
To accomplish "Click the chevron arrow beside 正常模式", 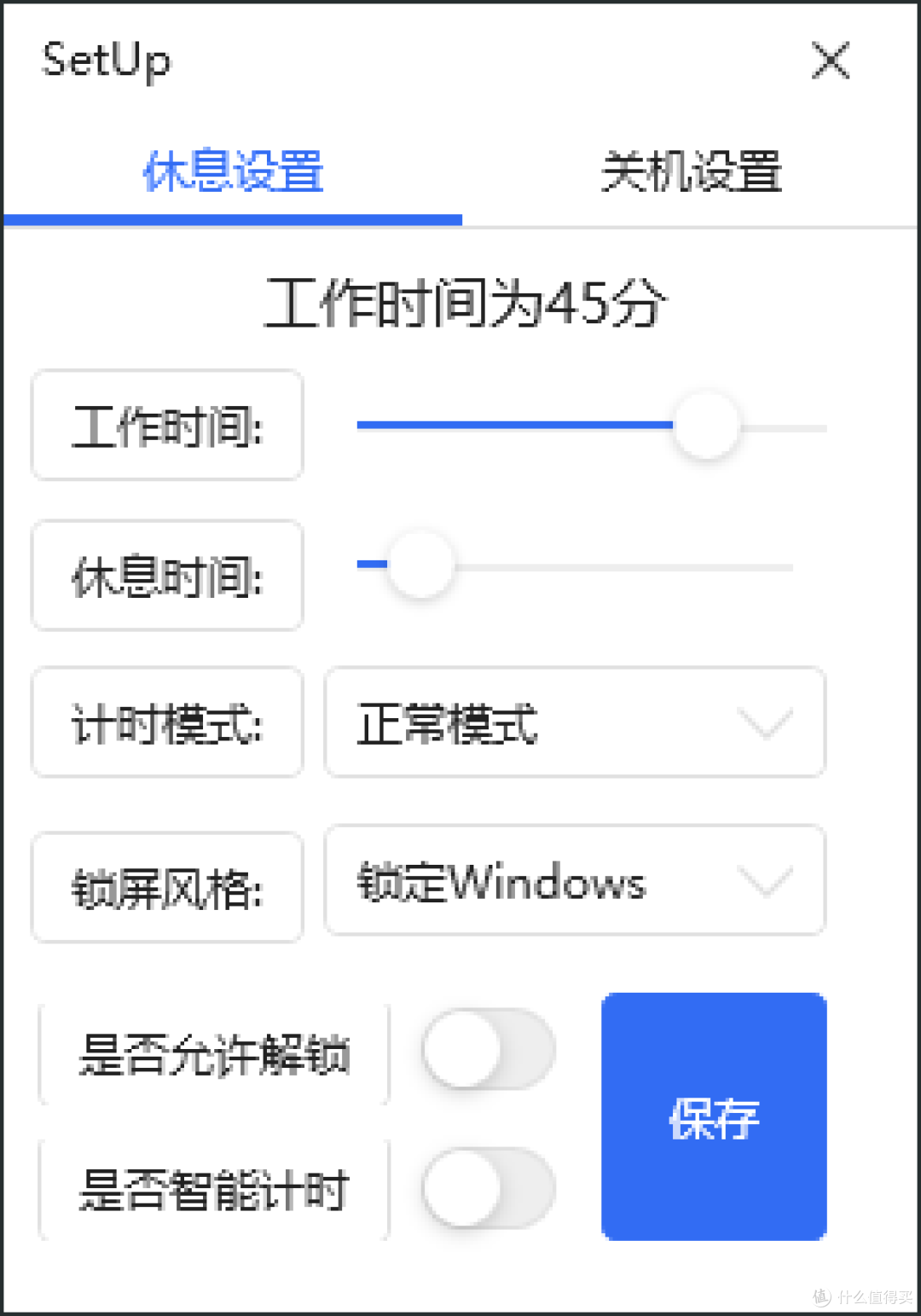I will pos(765,723).
